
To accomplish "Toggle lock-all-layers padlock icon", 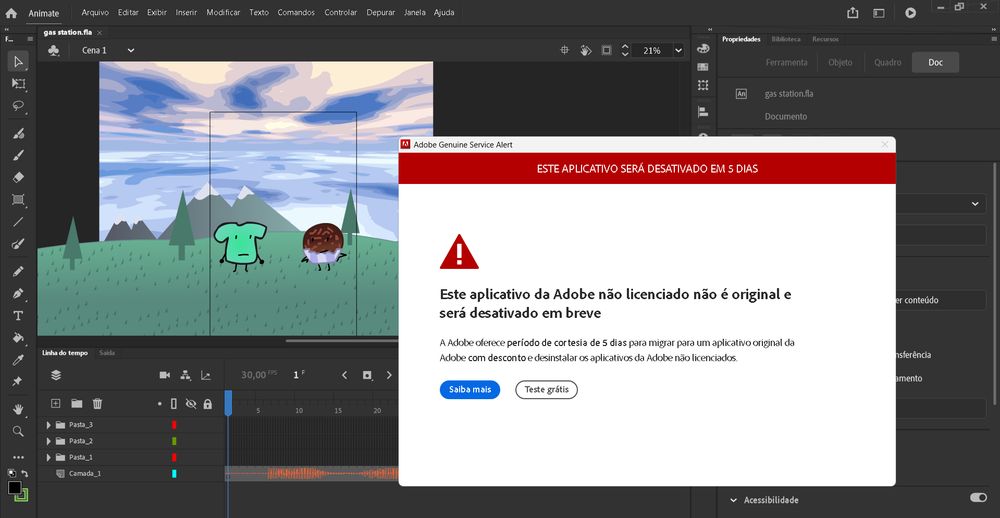I will (x=207, y=404).
